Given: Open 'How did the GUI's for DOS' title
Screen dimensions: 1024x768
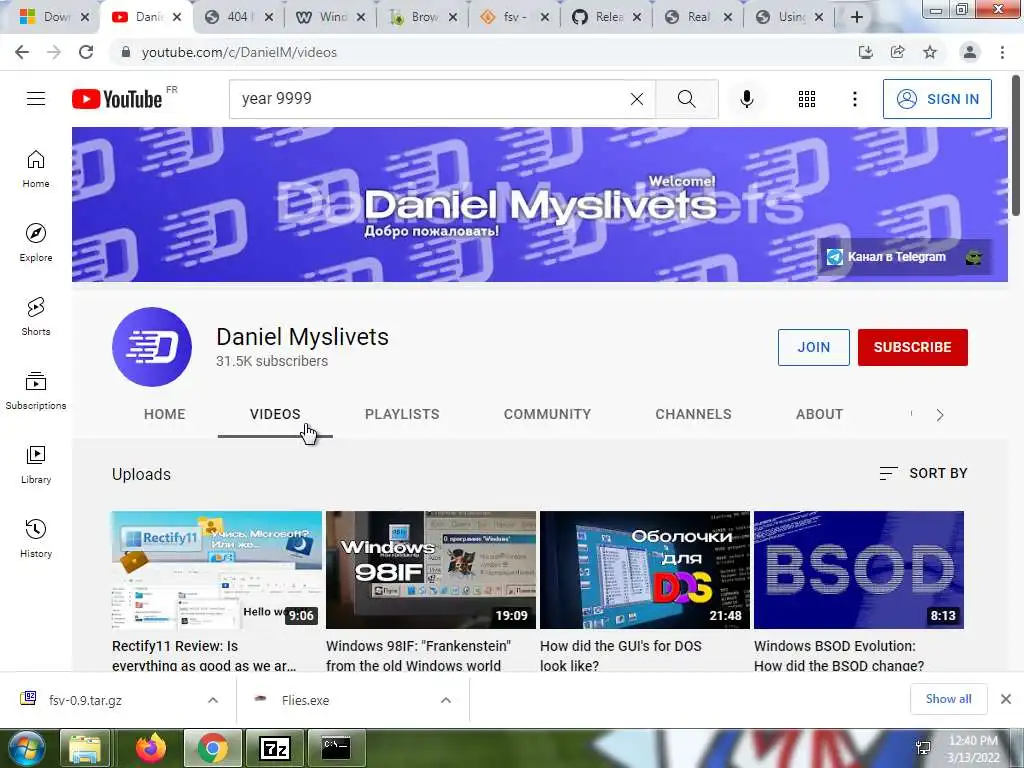Looking at the screenshot, I should 620,656.
